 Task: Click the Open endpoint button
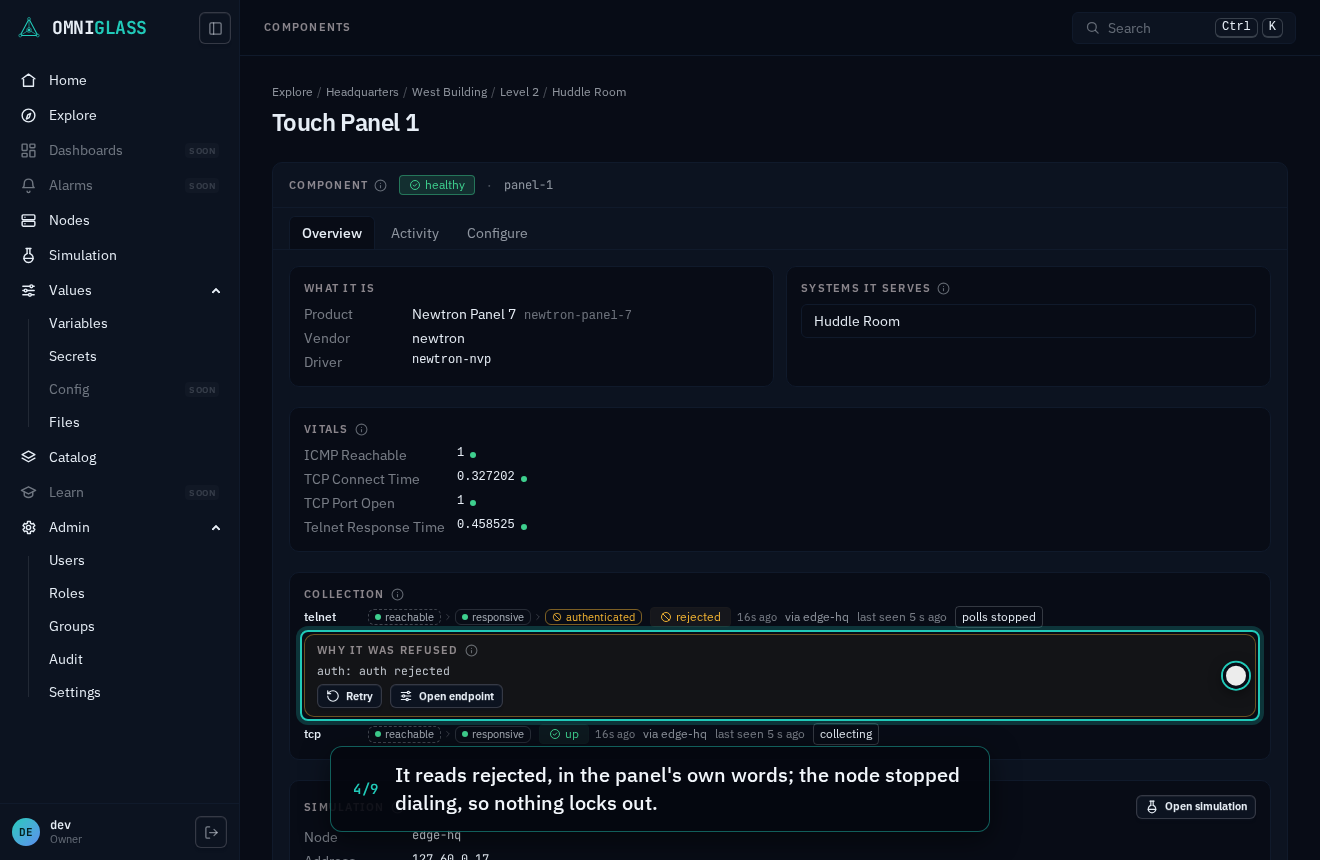446,696
